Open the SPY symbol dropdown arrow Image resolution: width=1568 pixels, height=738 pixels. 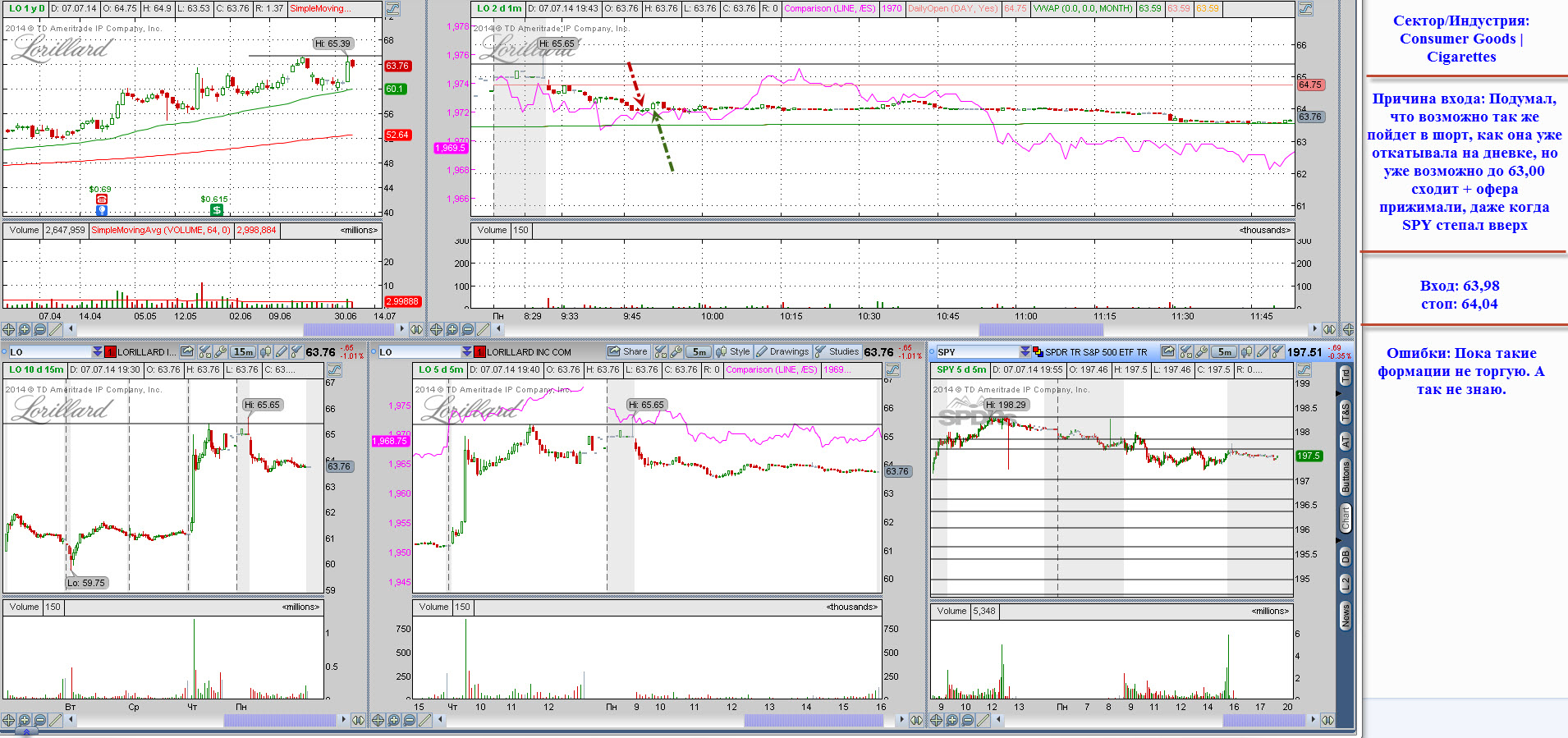point(1025,351)
